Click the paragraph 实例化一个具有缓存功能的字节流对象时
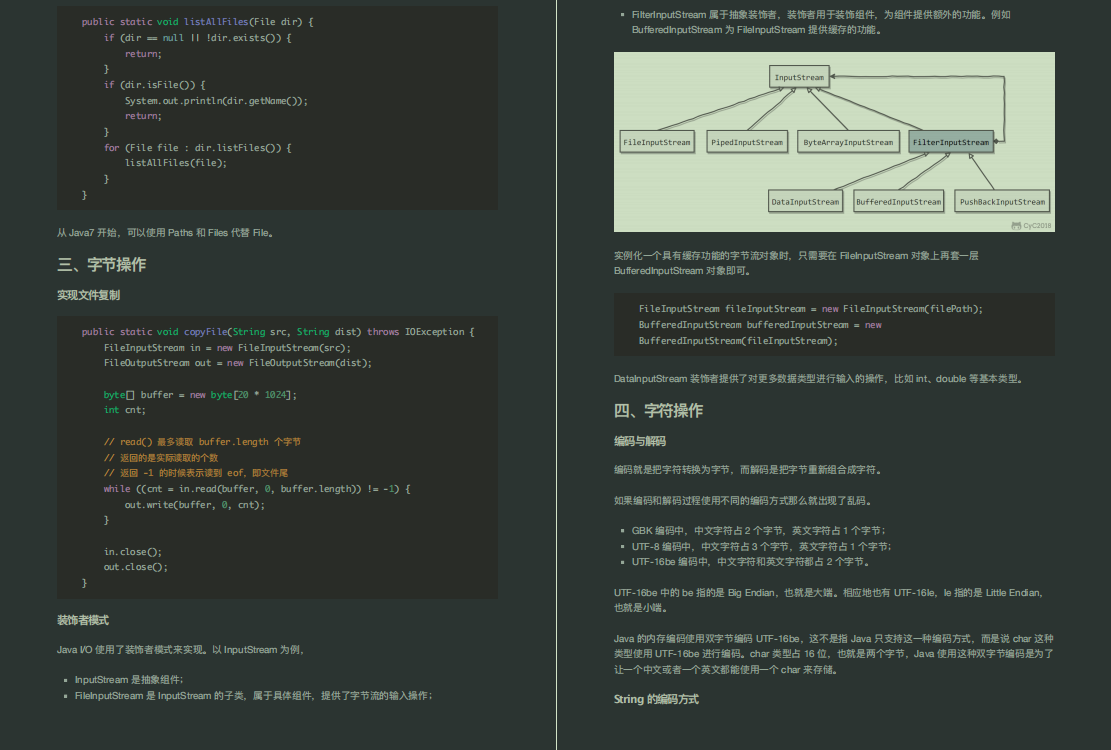1111x750 pixels. 796,263
